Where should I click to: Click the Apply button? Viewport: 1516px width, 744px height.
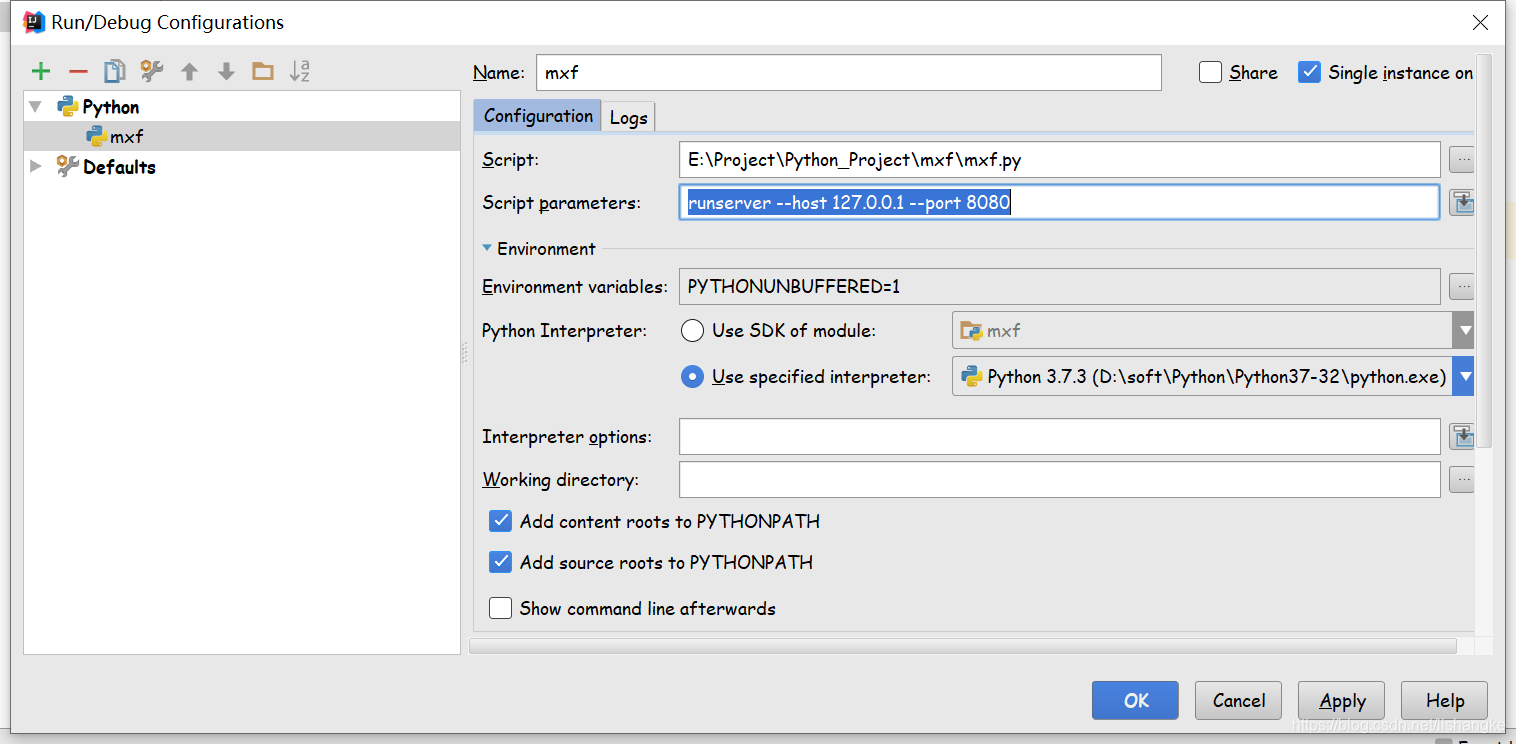pyautogui.click(x=1341, y=700)
